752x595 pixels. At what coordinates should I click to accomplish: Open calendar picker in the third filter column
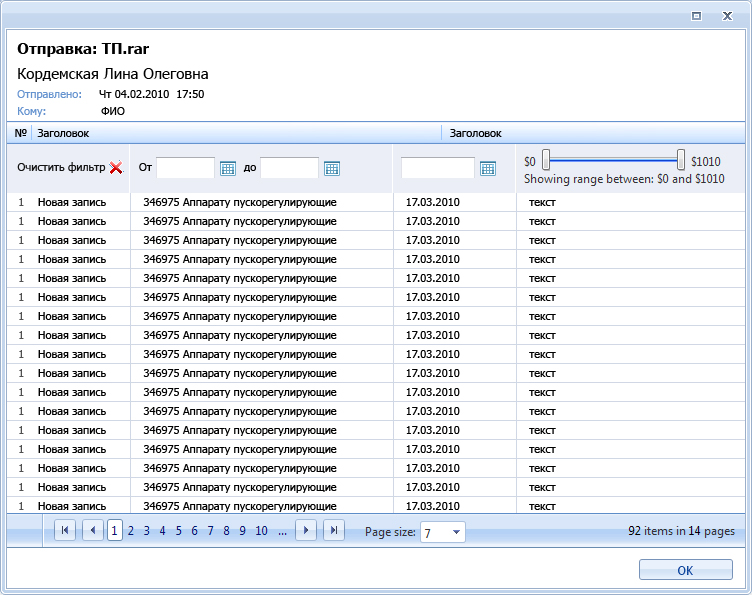488,168
